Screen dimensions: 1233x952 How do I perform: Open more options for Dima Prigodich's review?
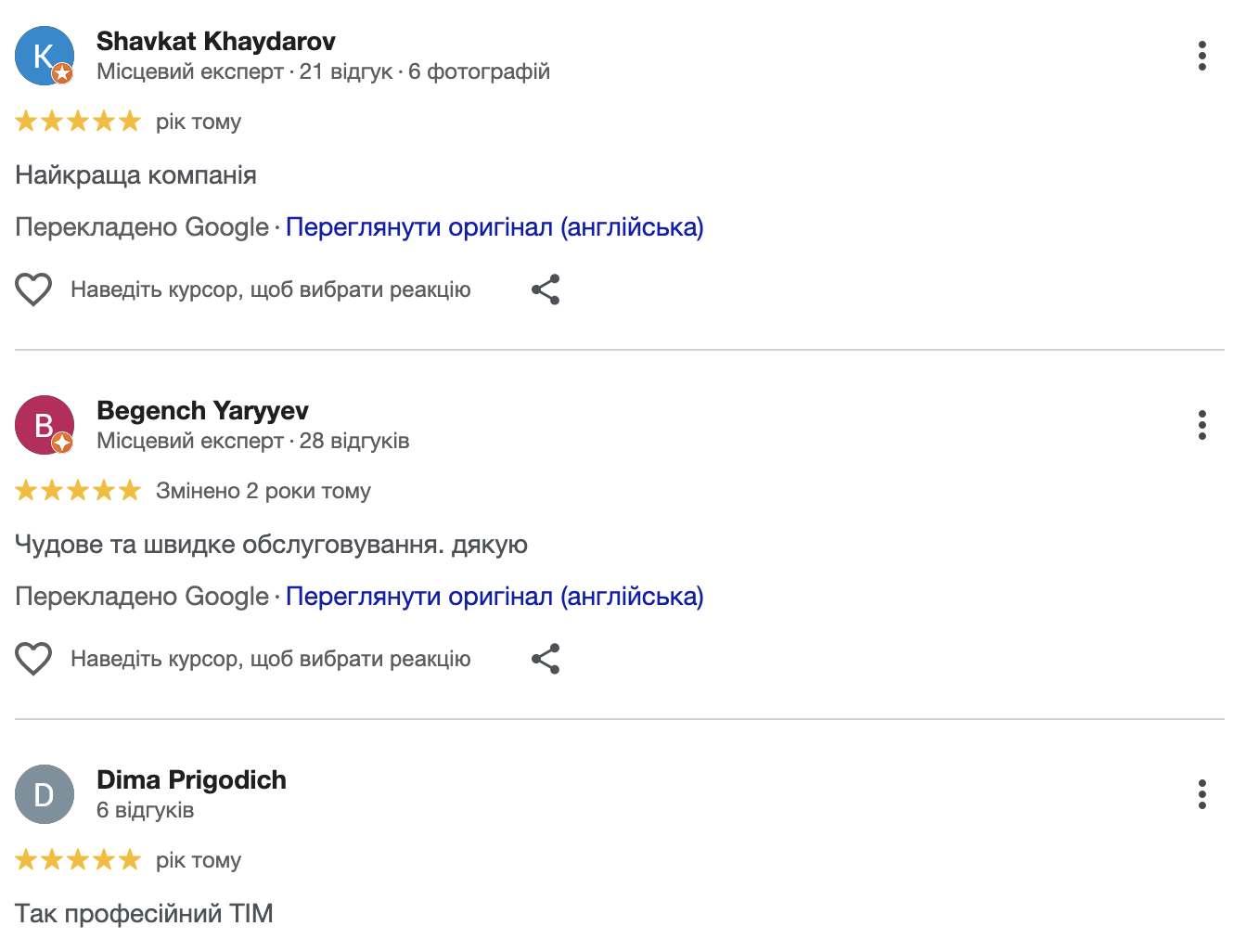1201,794
